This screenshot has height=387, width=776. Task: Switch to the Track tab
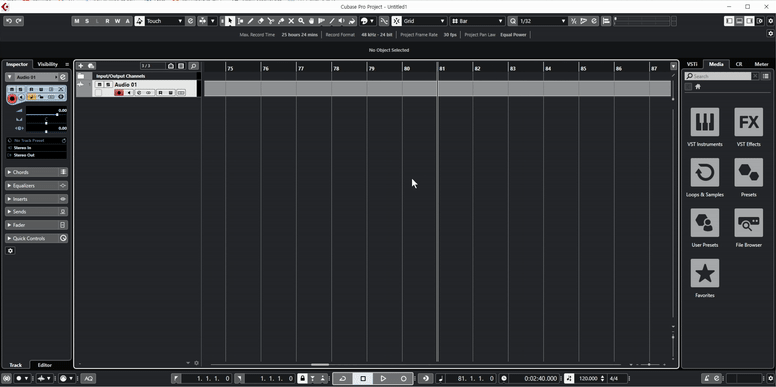point(15,365)
